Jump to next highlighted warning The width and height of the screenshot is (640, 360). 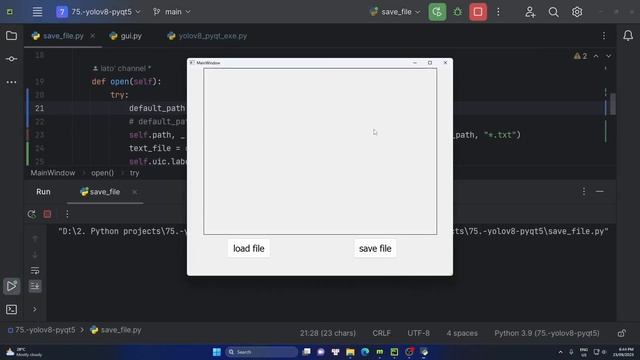point(609,56)
